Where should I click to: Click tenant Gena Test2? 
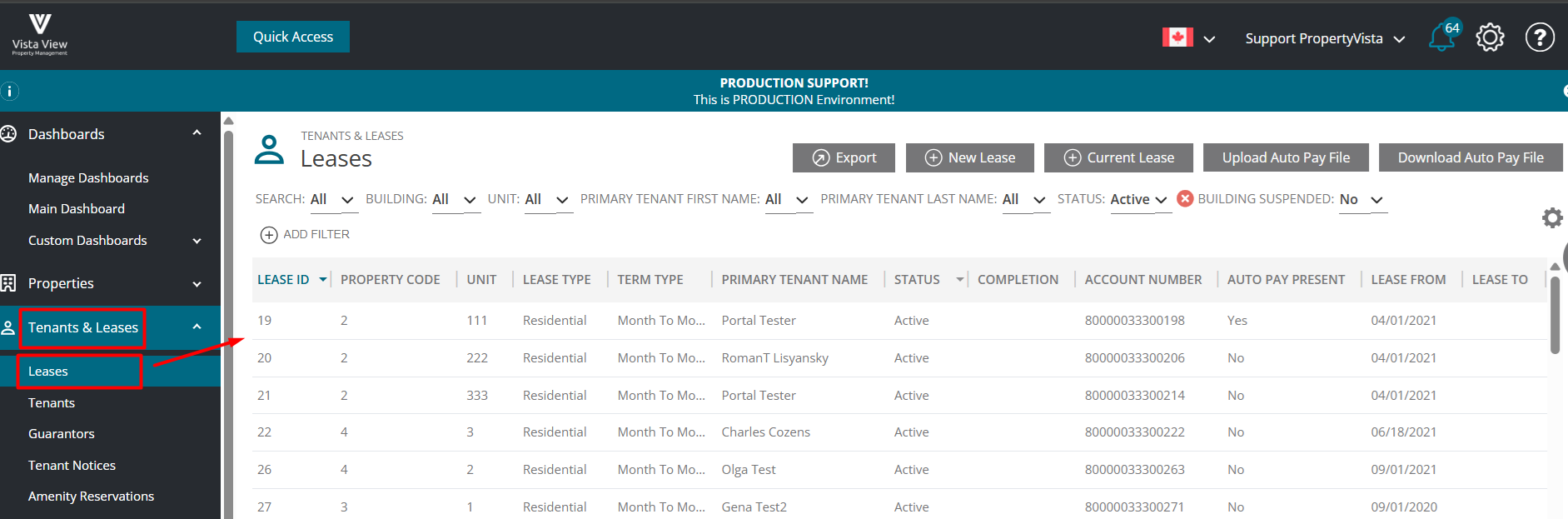click(754, 507)
